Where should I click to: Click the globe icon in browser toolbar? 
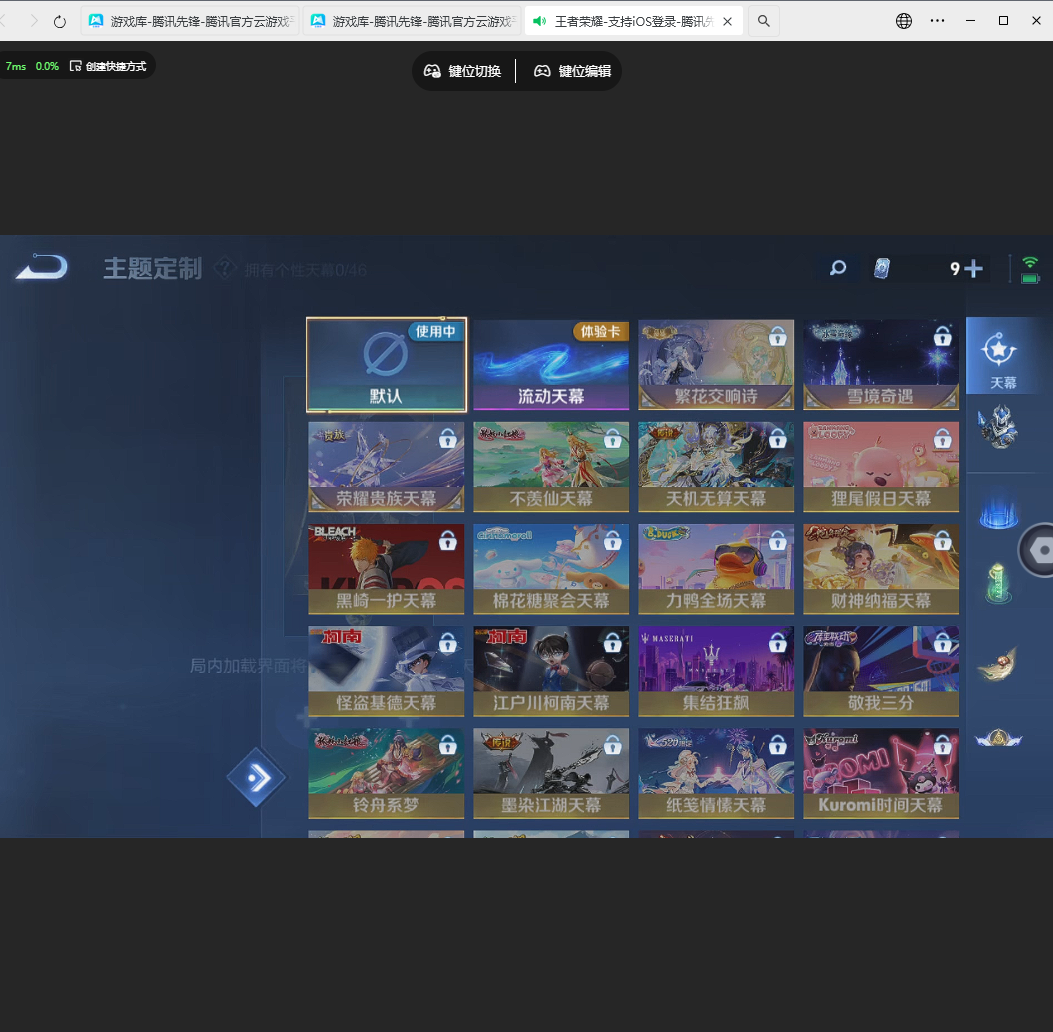(903, 20)
